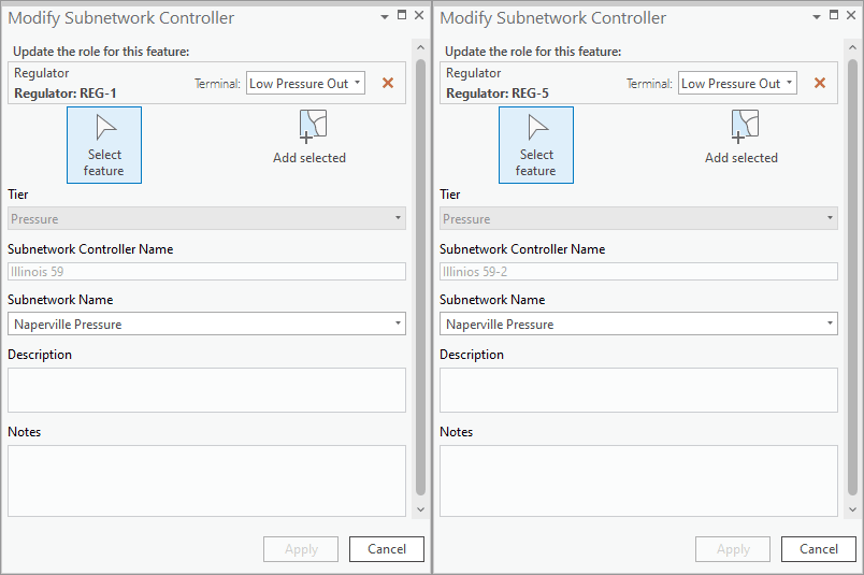
Task: Click Select feature tool in REG-1 pane
Action: click(104, 145)
